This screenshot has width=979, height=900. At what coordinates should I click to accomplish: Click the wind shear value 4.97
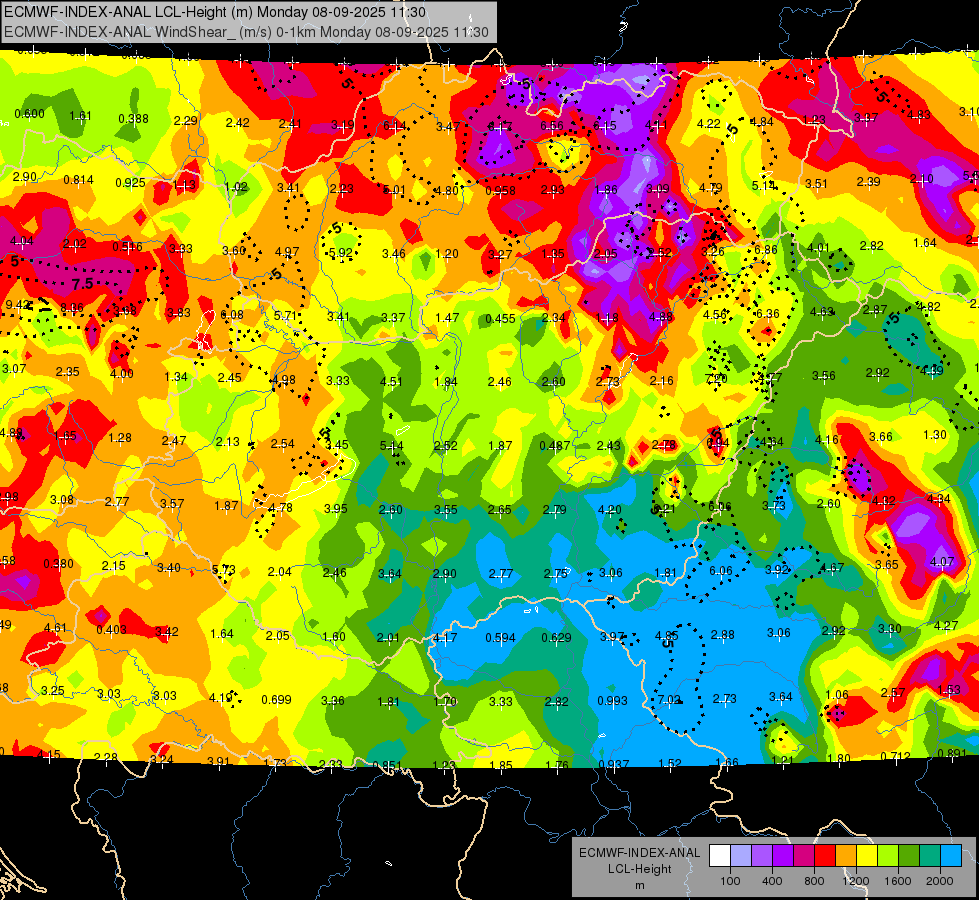tap(287, 252)
